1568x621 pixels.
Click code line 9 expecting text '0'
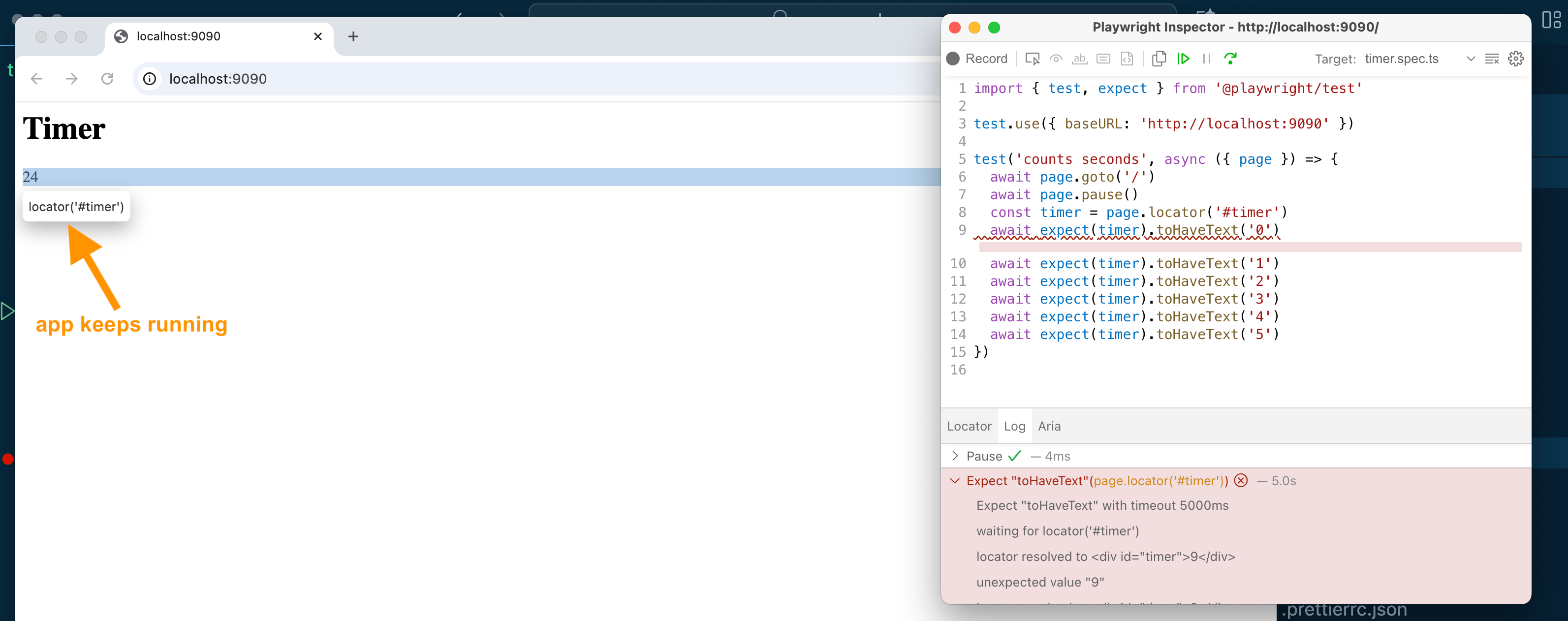[1134, 230]
